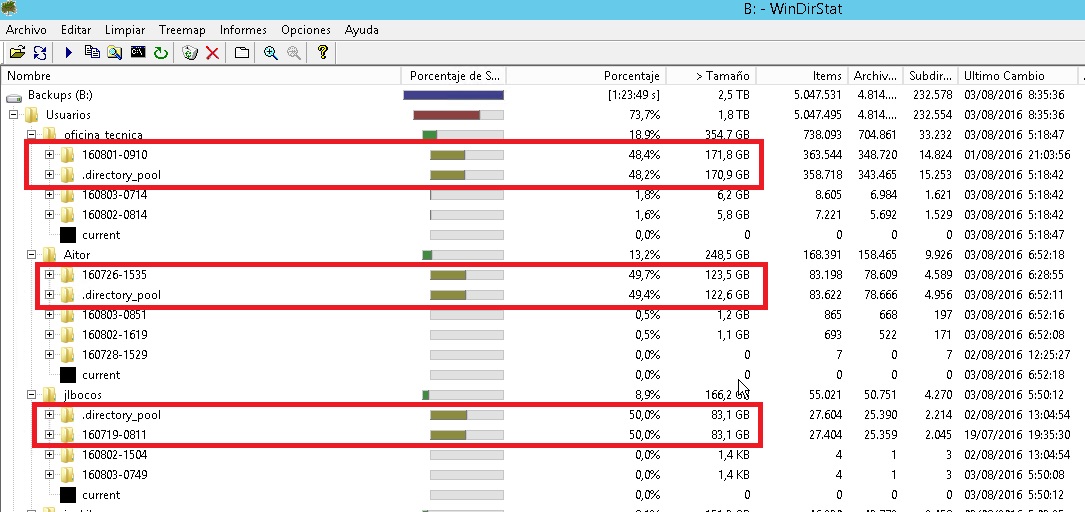Viewport: 1085px width, 512px height.
Task: Sort by the Ultimo Cambio column header
Action: [1003, 75]
